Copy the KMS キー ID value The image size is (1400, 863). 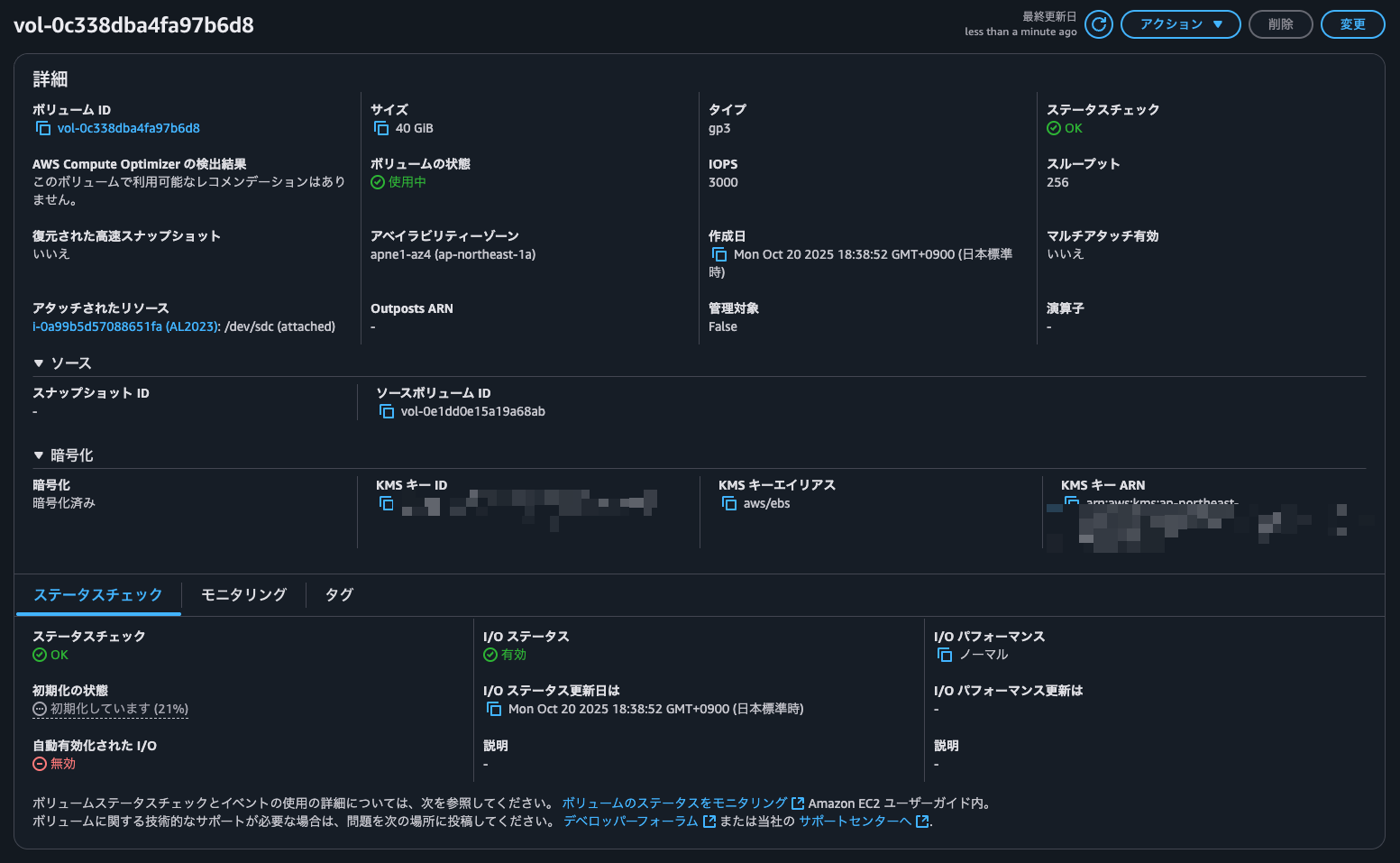387,503
